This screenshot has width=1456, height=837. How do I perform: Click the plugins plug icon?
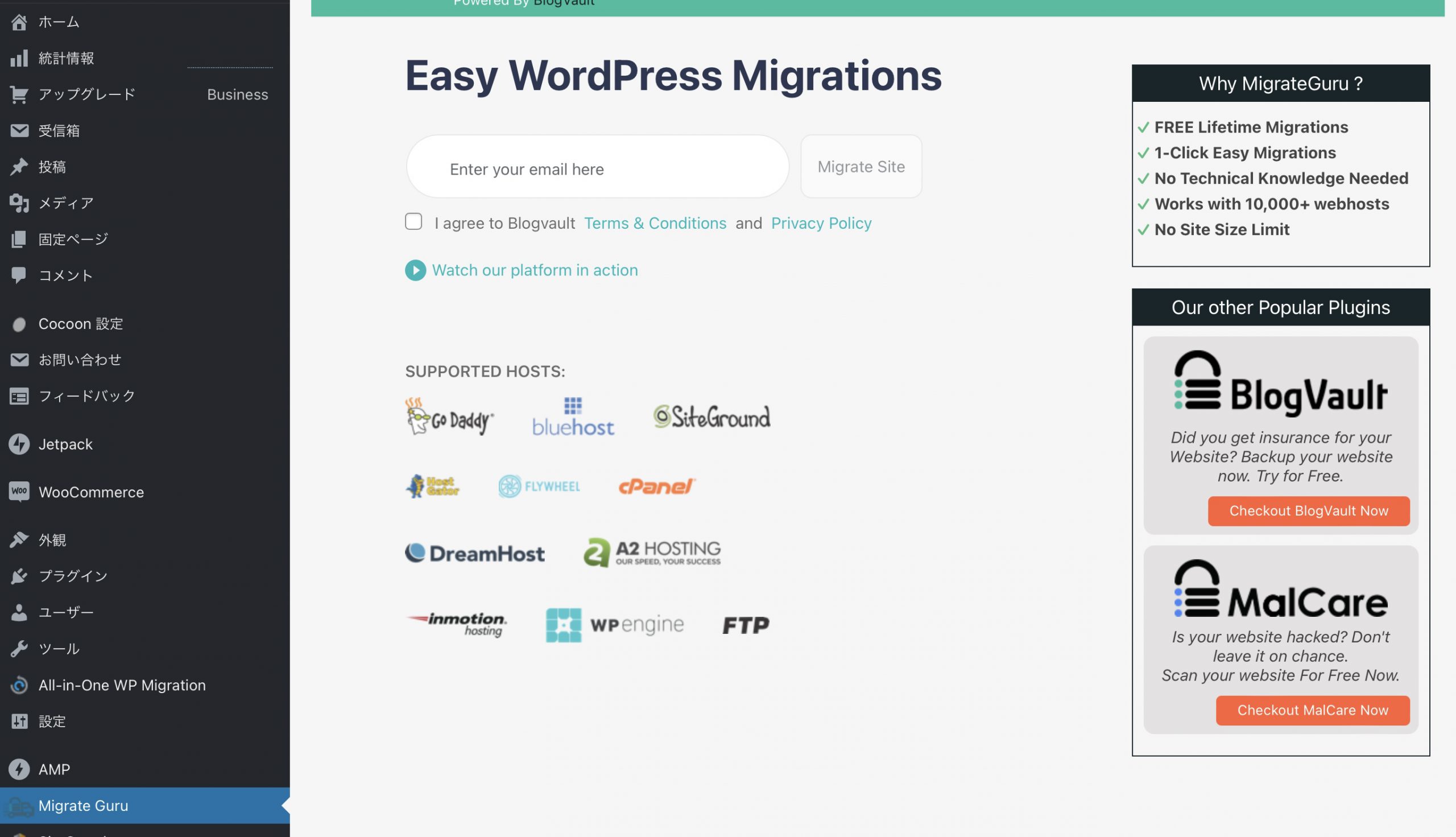coord(19,576)
